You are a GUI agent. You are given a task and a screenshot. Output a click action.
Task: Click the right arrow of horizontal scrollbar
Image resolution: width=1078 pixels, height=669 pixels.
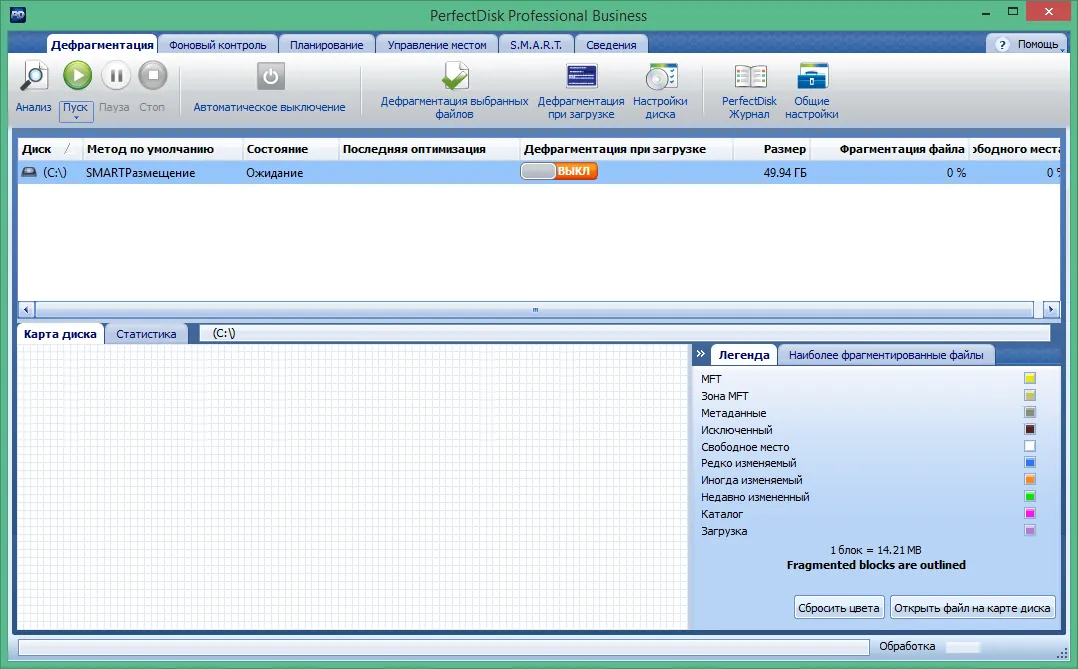click(1050, 309)
